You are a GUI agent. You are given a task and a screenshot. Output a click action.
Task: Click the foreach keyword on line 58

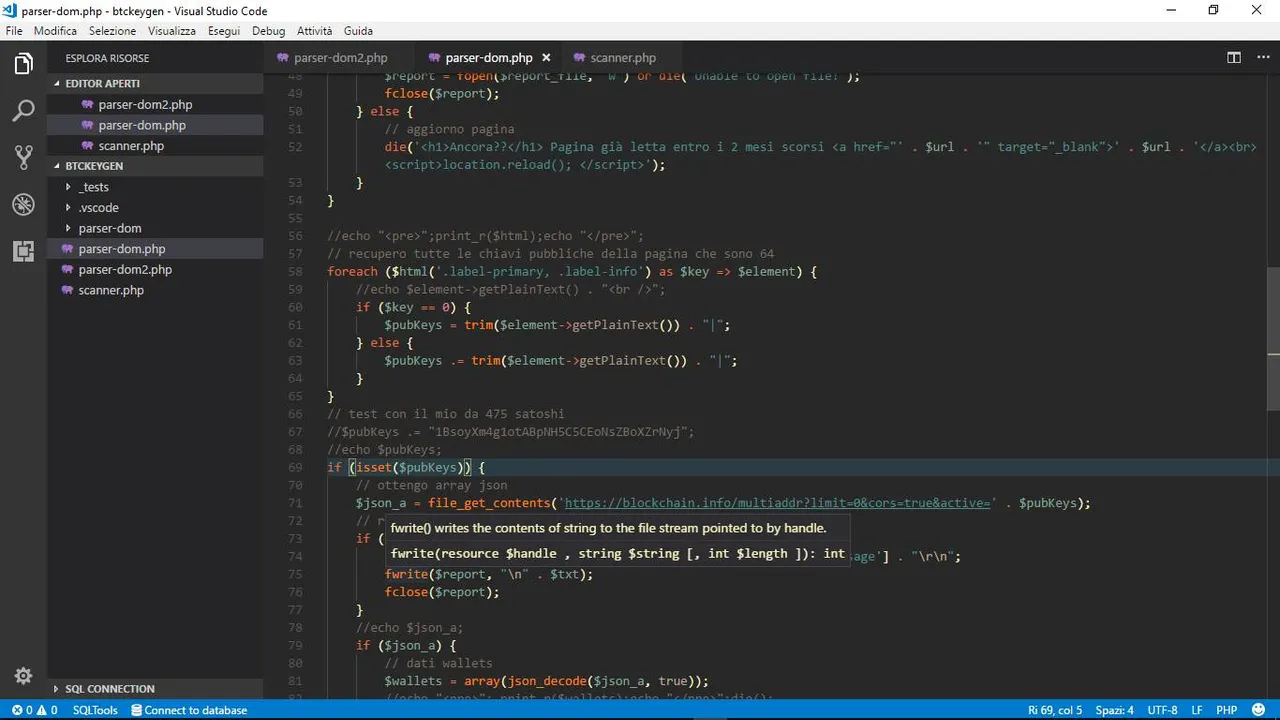coord(352,272)
